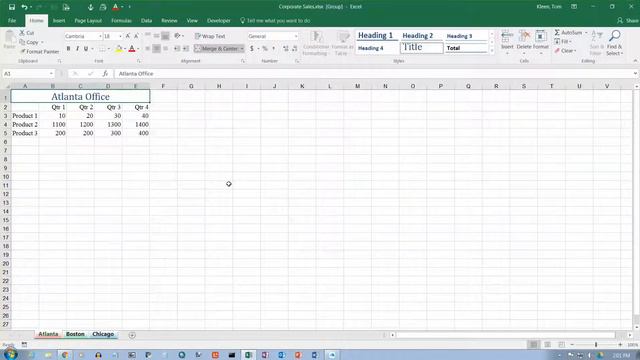Click the Share button

(628, 20)
